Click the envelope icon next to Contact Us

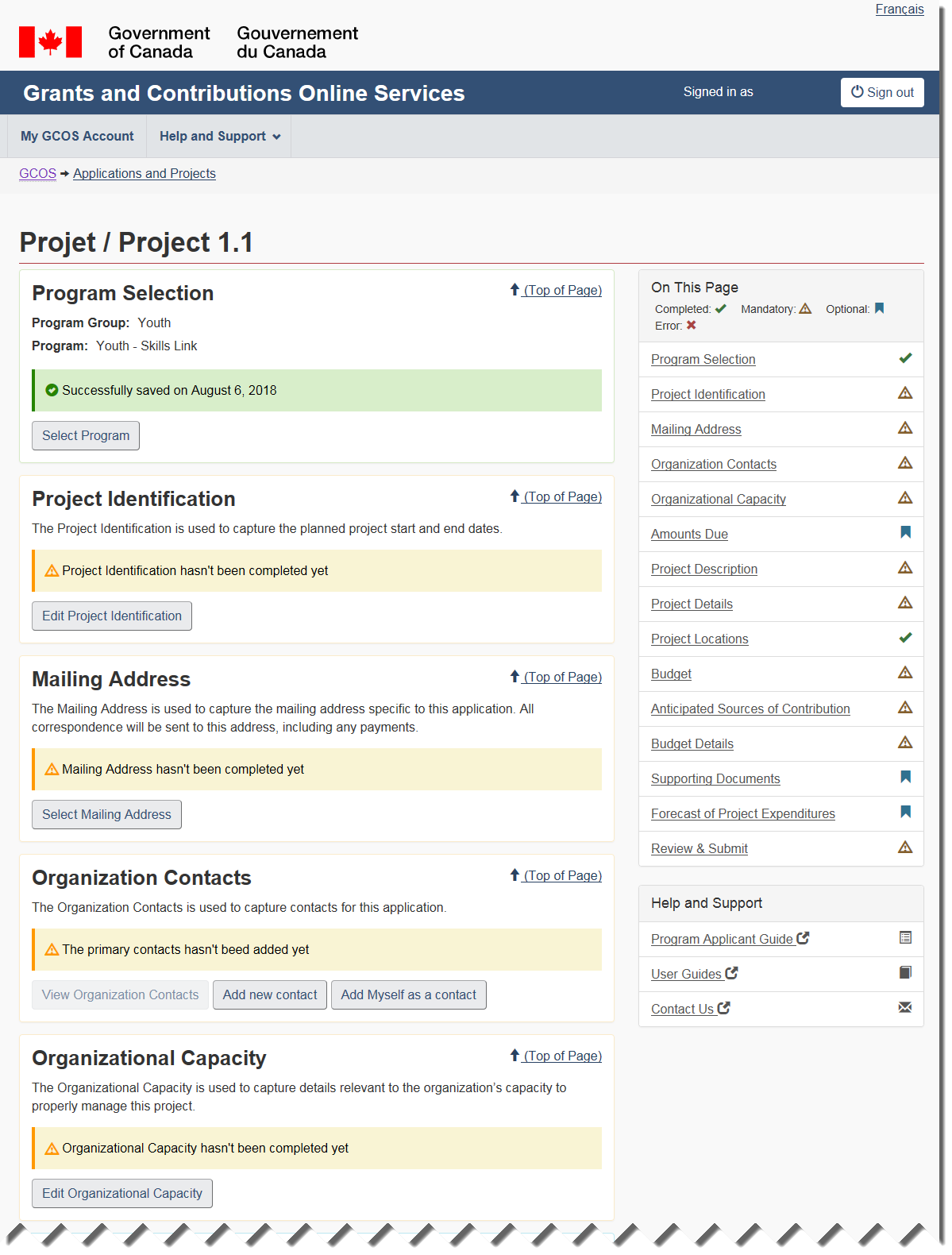(905, 1008)
